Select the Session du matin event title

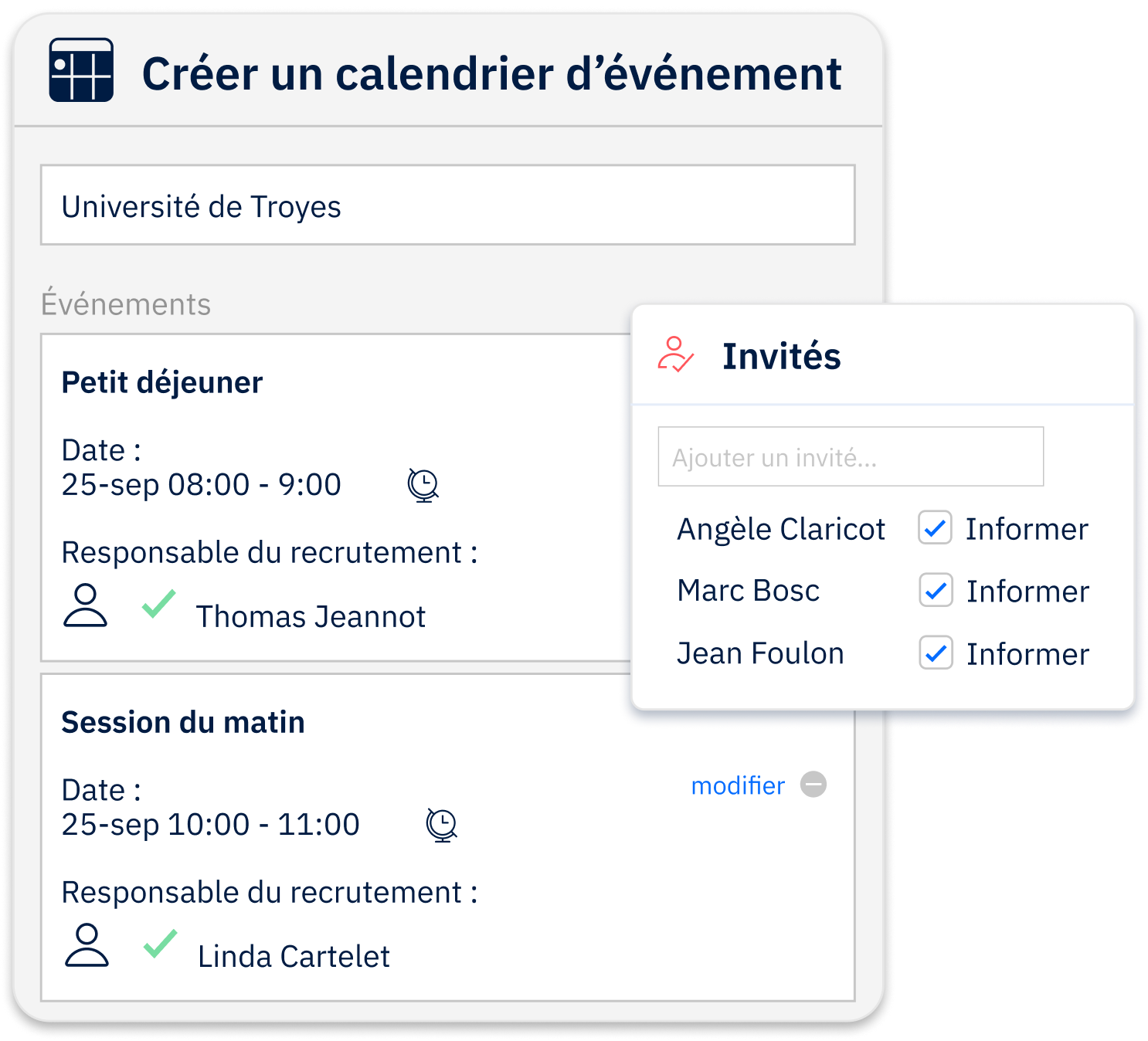pos(183,723)
